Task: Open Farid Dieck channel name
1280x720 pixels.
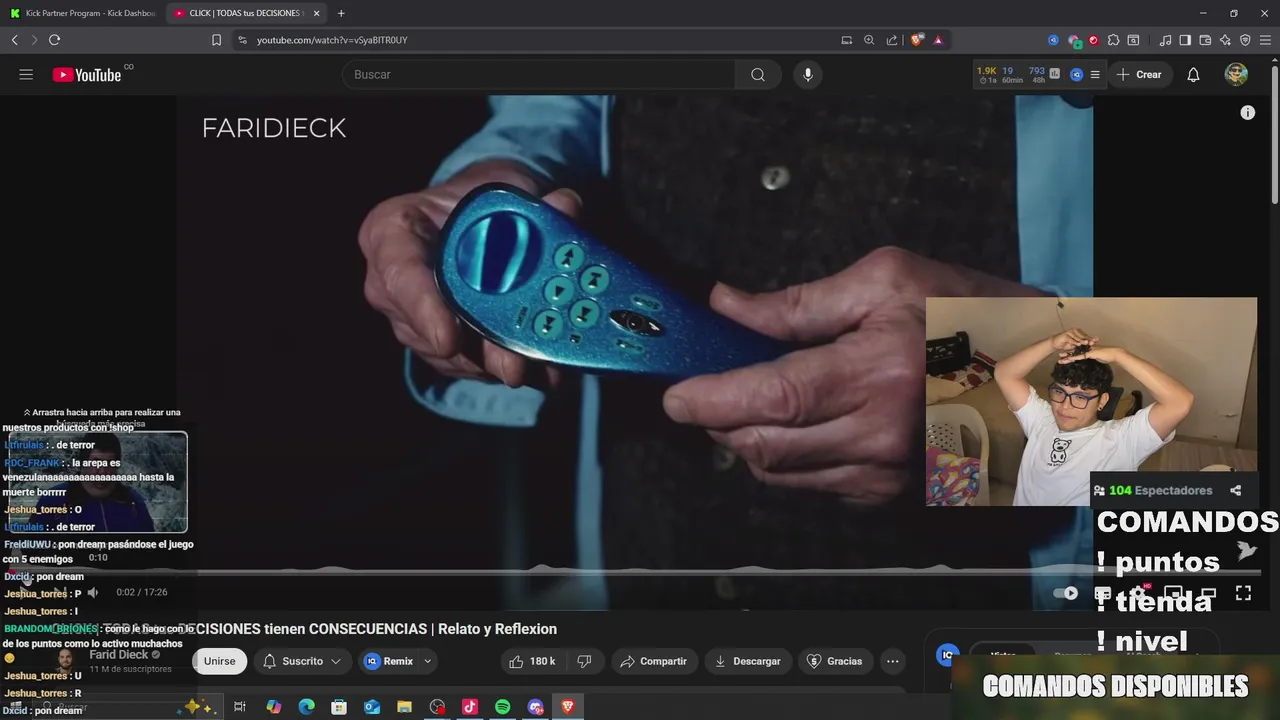Action: pos(119,655)
